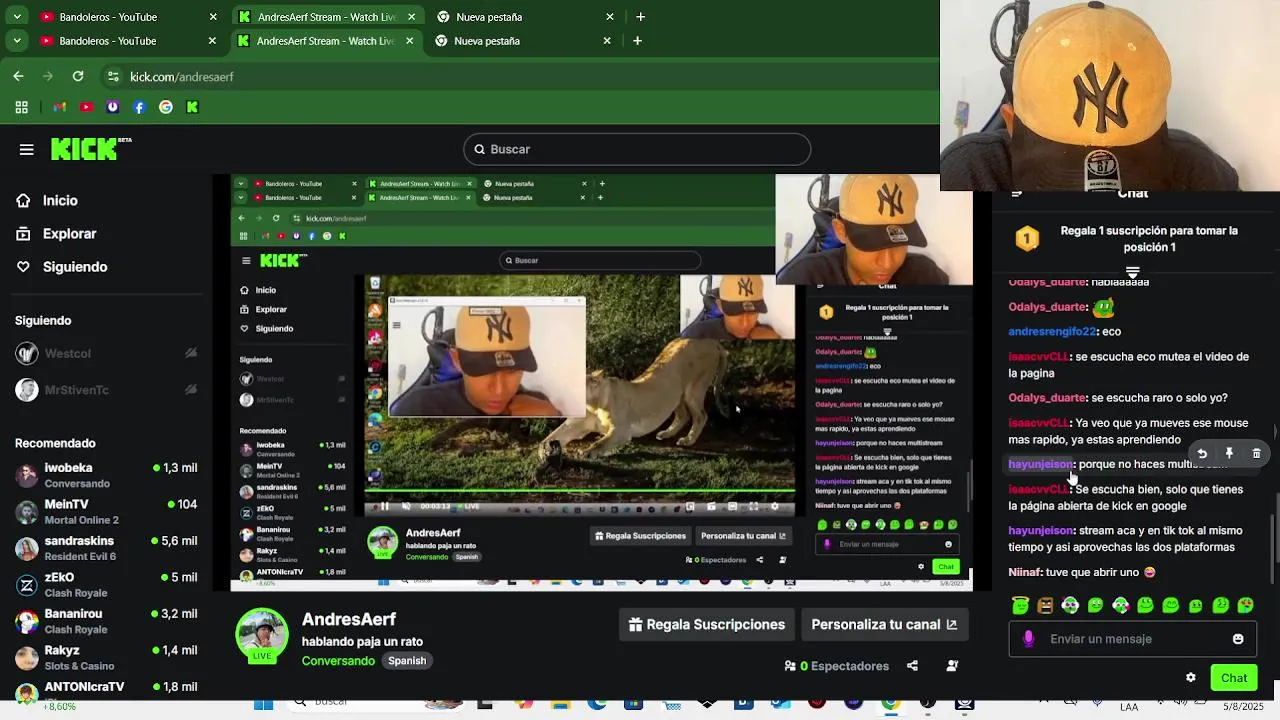Select the brown angry face emote
This screenshot has height=720, width=1280.
(x=1045, y=605)
